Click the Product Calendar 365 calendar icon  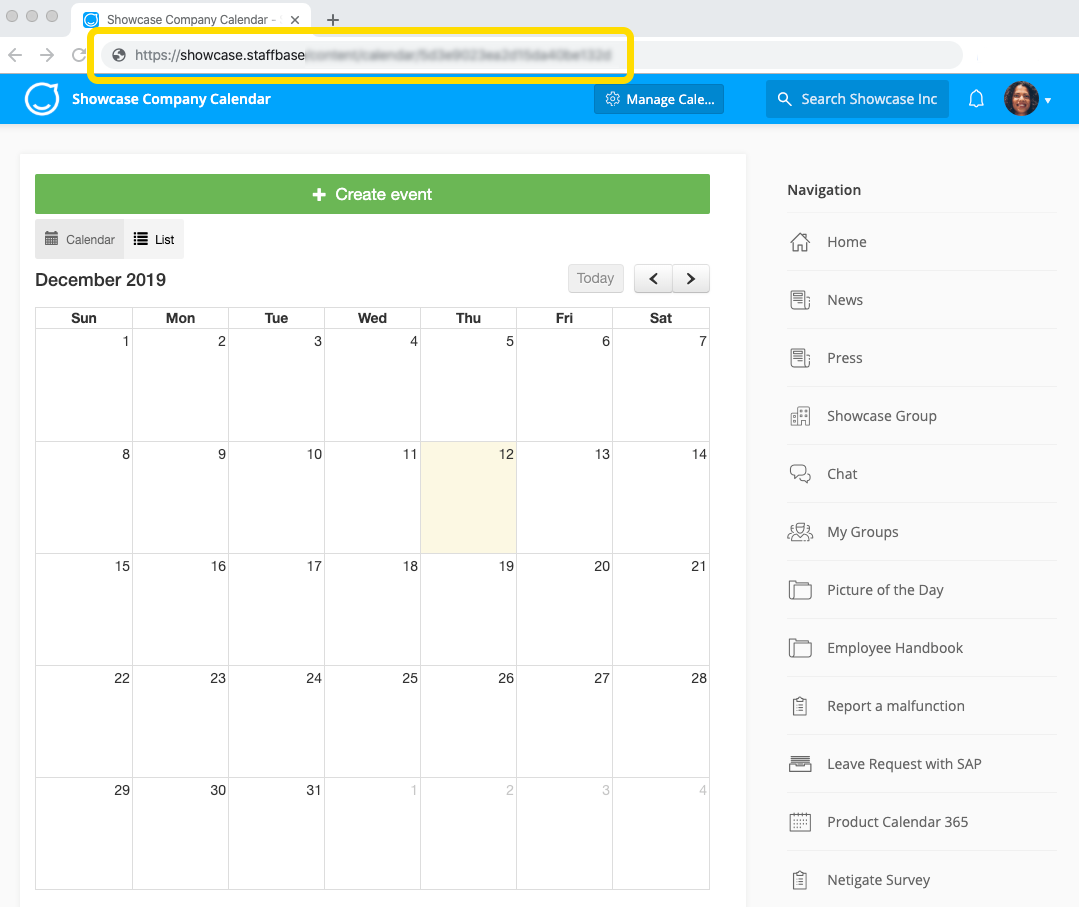(800, 822)
